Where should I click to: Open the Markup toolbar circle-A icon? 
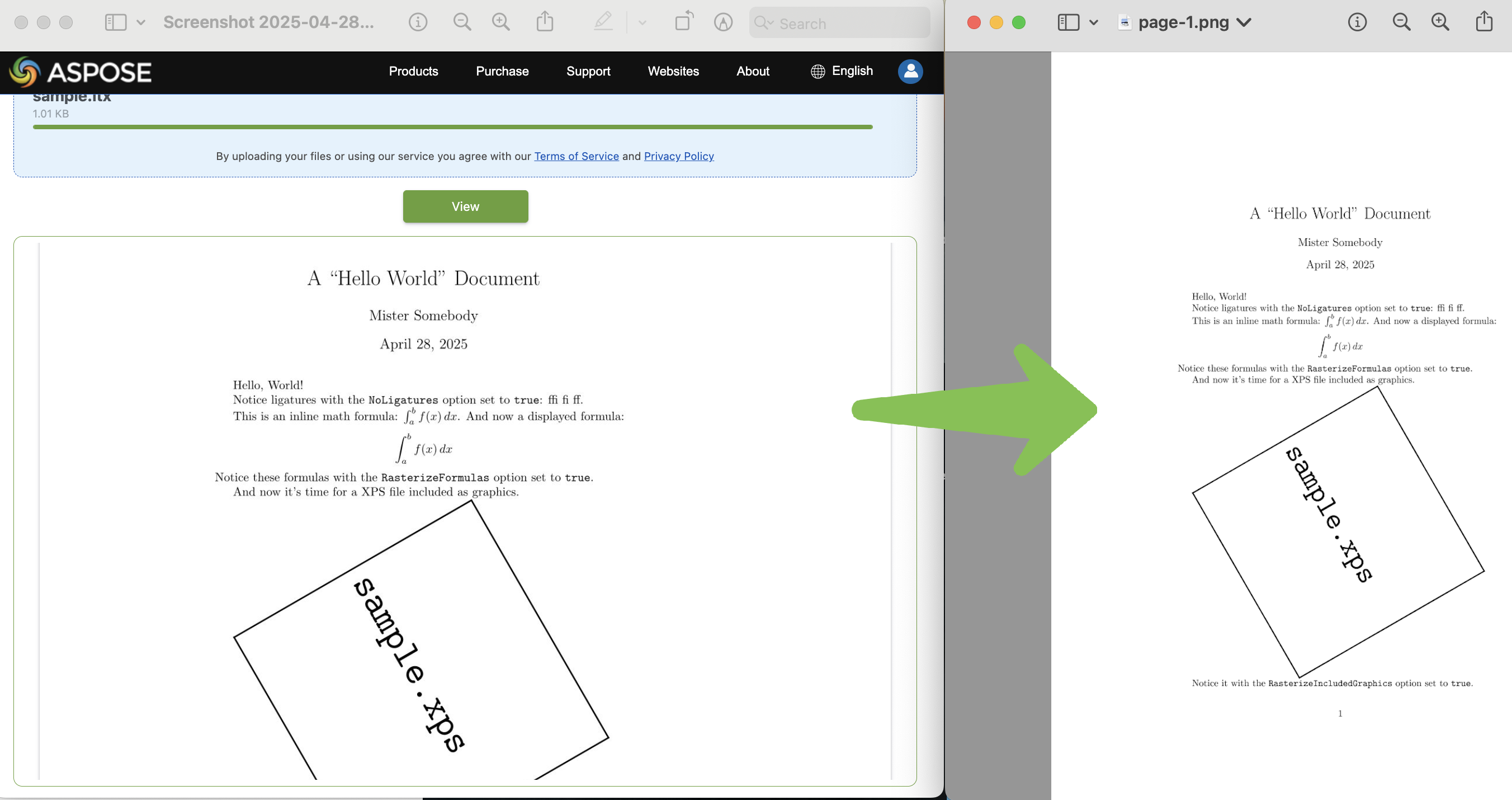pyautogui.click(x=722, y=22)
